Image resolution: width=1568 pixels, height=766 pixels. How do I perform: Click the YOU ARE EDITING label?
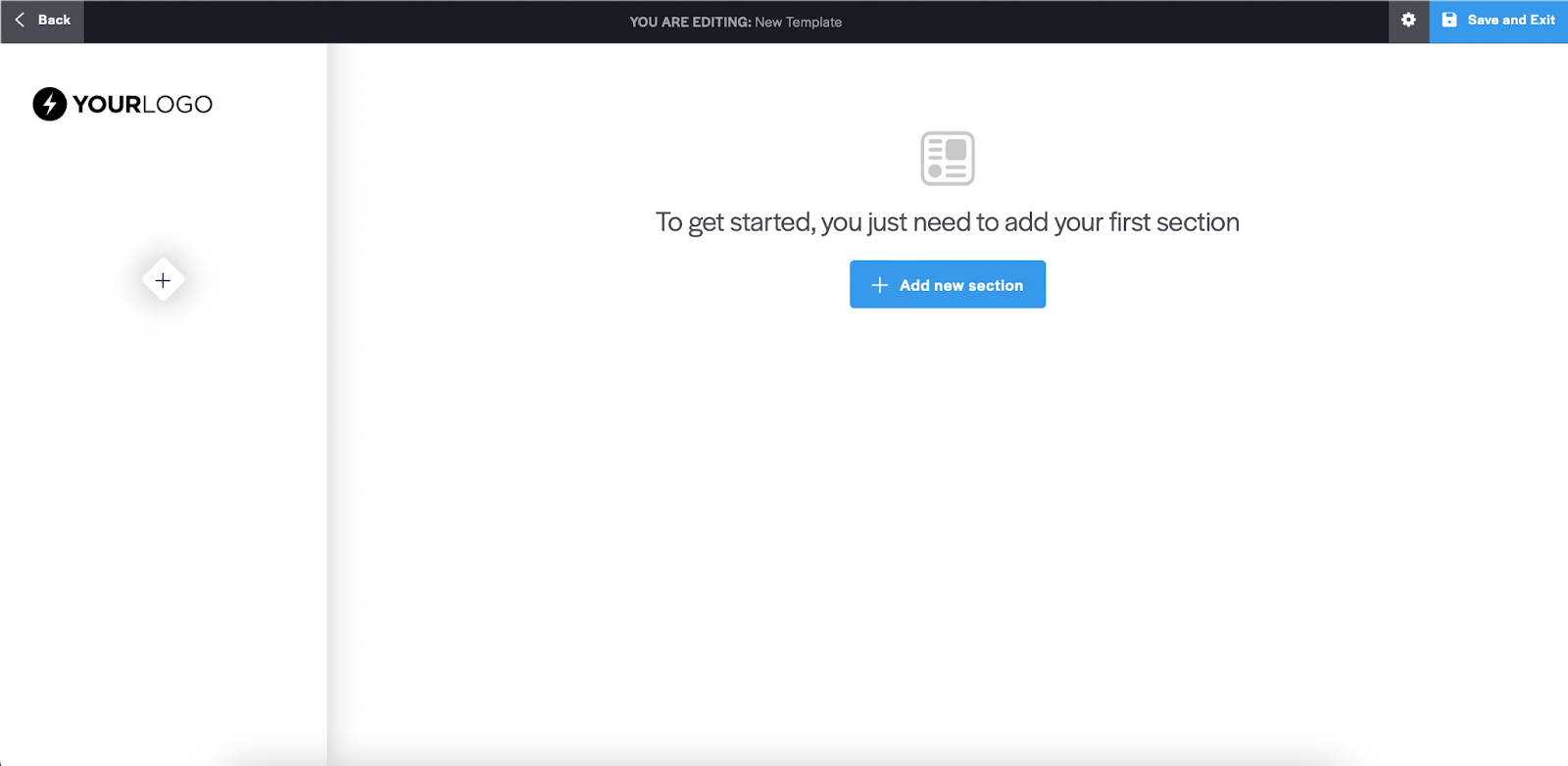[690, 23]
